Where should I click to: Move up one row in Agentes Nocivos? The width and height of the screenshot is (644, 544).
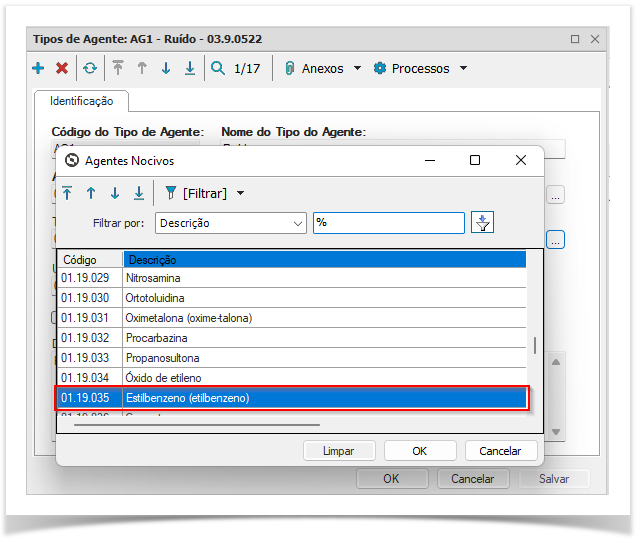click(91, 193)
